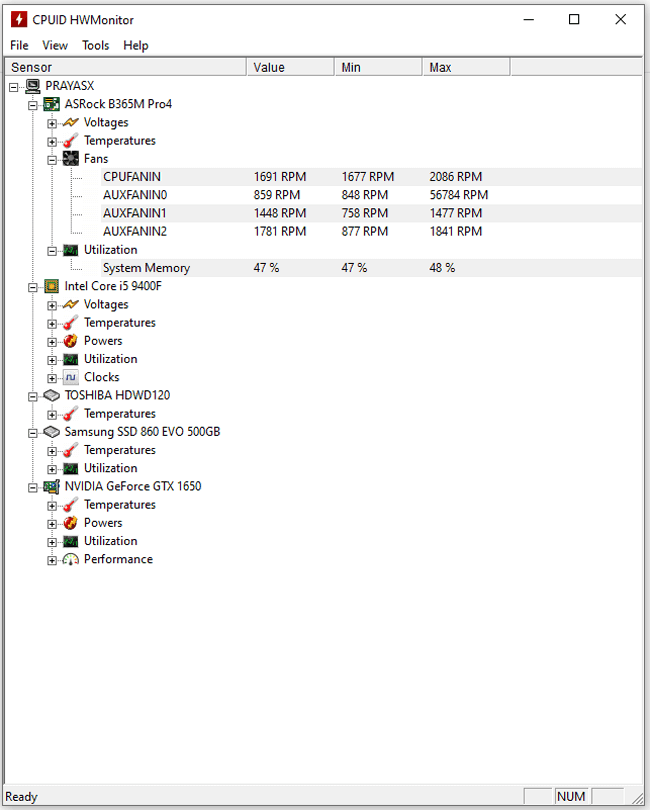Click the window resize grip corner

637,797
